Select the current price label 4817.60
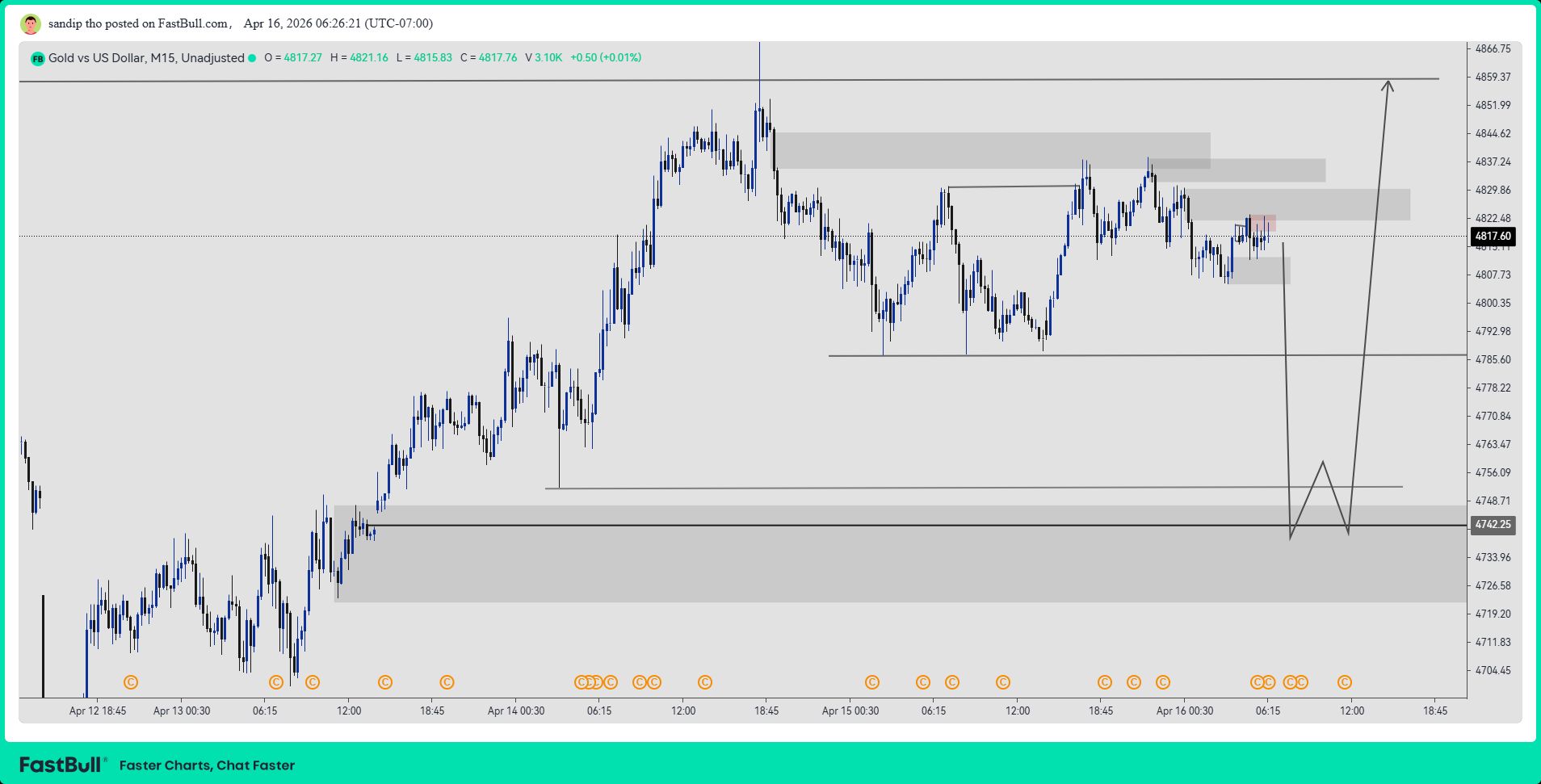1541x784 pixels. point(1492,237)
